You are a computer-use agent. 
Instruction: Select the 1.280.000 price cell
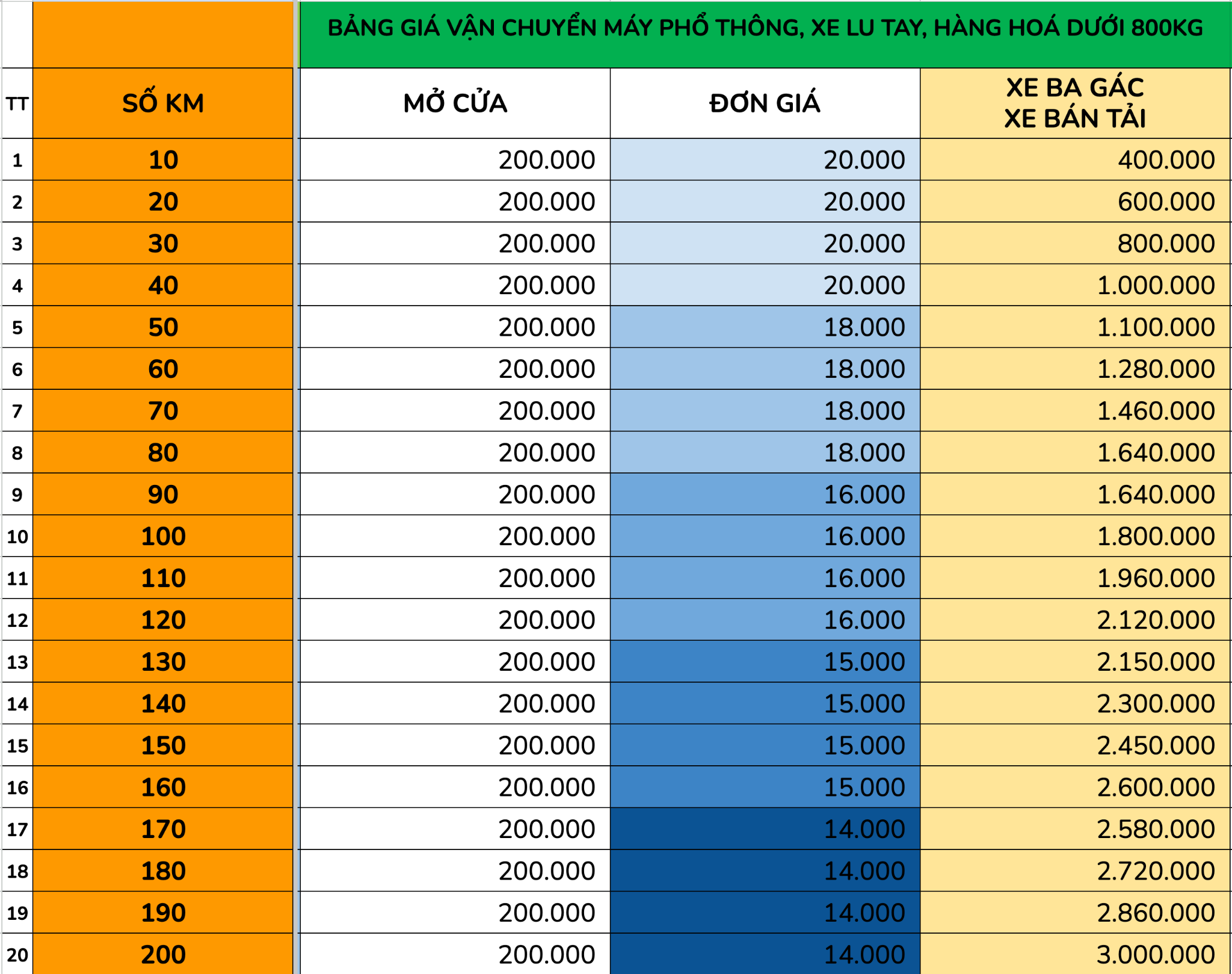[x=1075, y=369]
